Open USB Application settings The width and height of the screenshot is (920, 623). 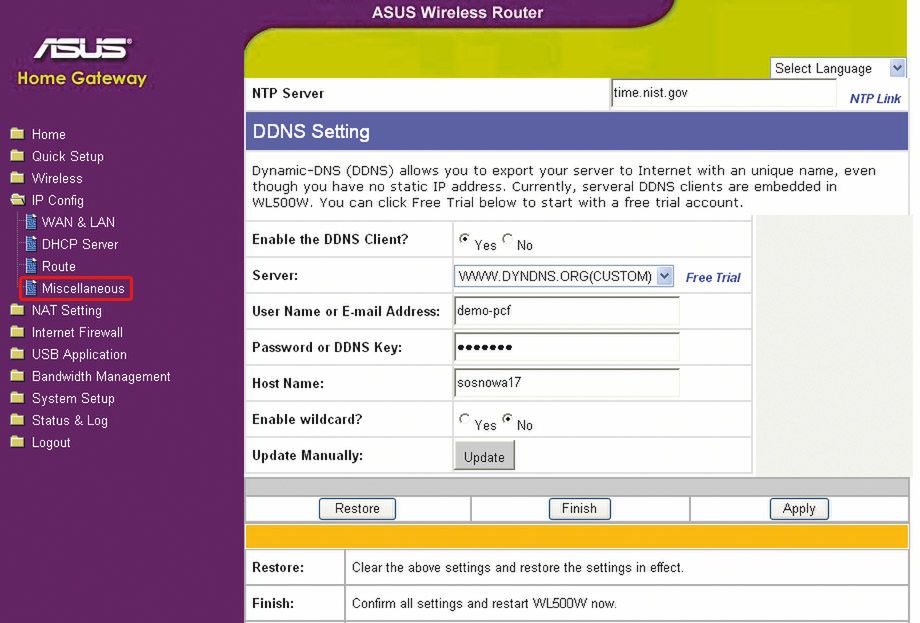tap(79, 354)
